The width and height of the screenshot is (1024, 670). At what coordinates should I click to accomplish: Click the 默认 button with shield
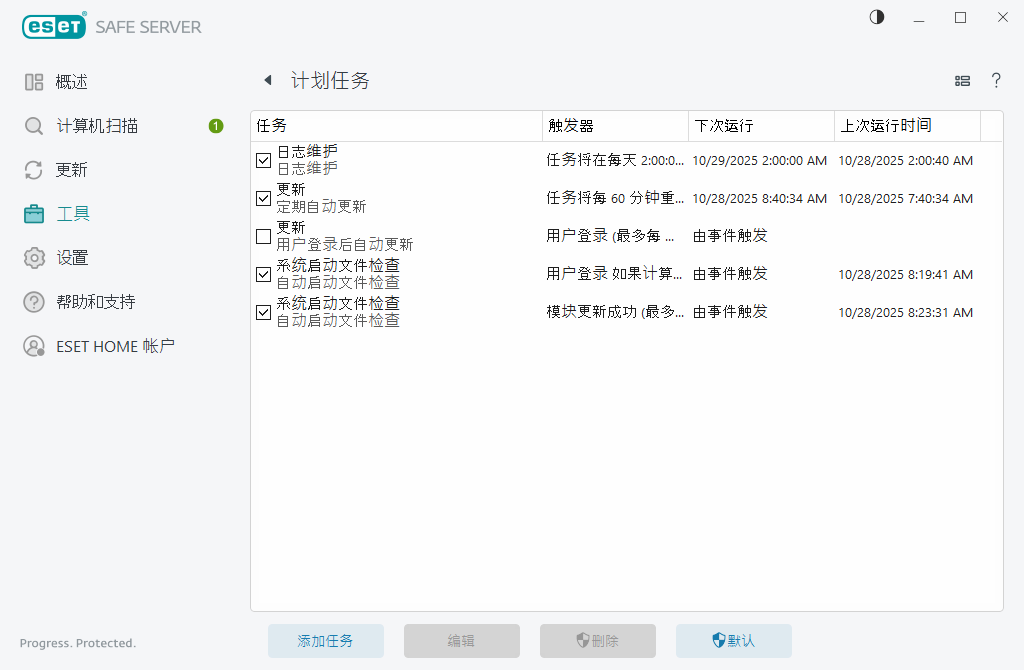tap(733, 641)
